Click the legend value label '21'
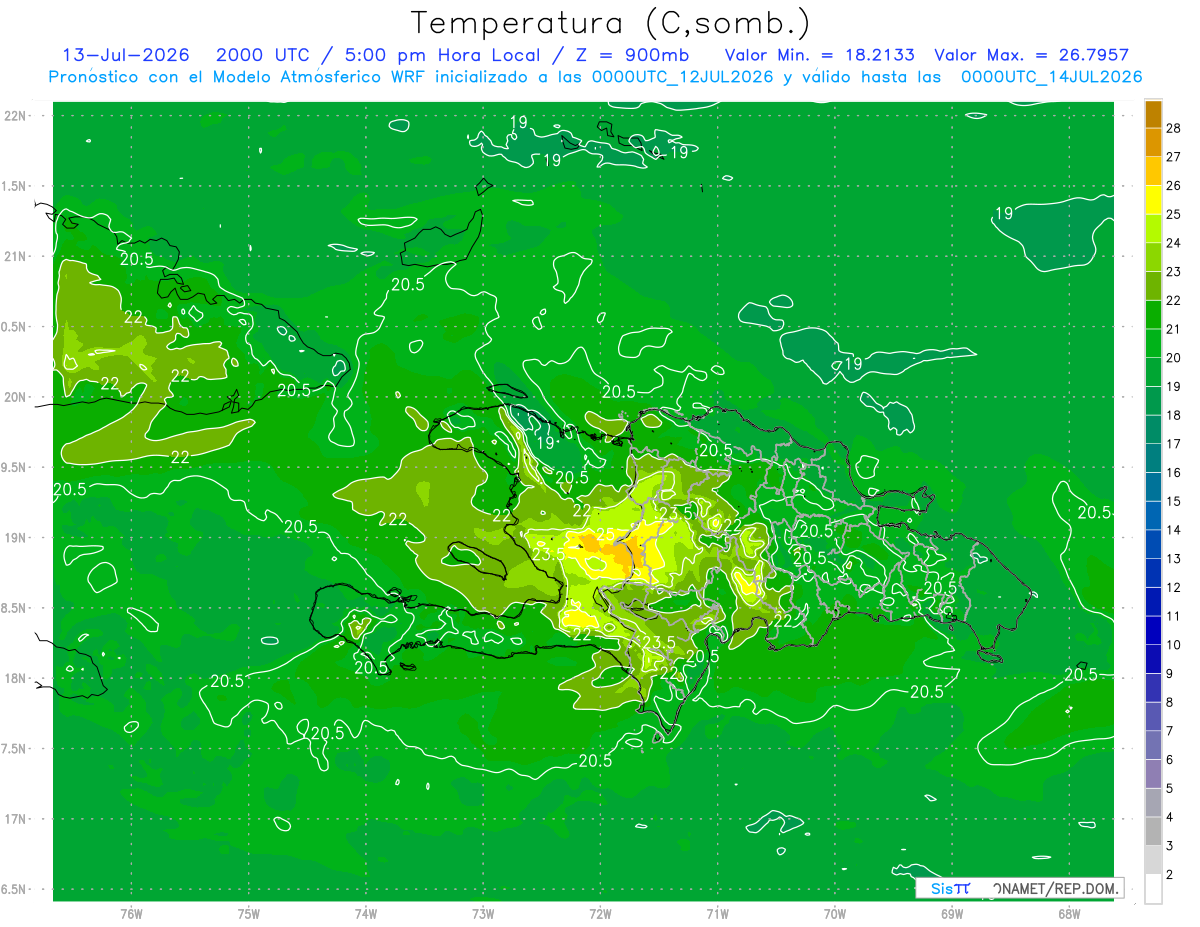Viewport: 1200px width, 927px height. [x=1174, y=329]
